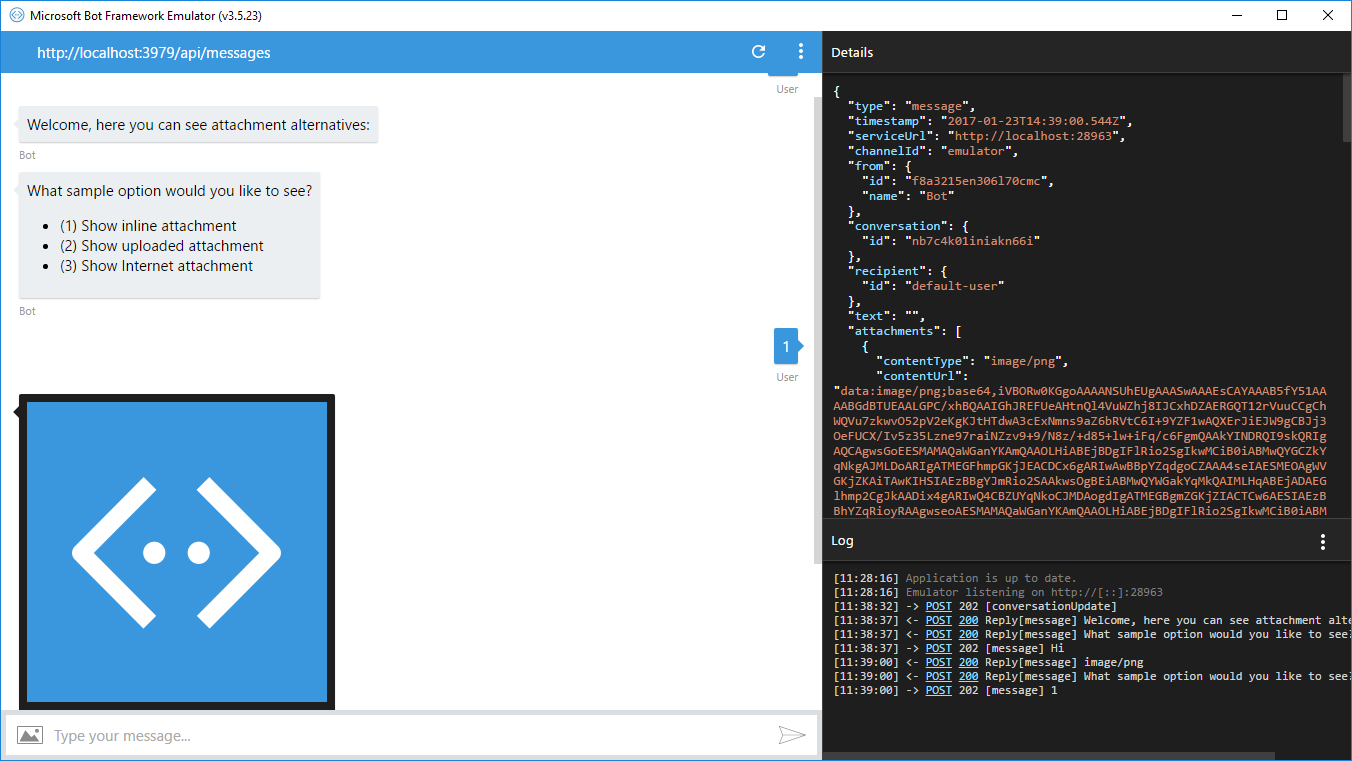Close the Bot Framework Emulator window

coord(1329,15)
